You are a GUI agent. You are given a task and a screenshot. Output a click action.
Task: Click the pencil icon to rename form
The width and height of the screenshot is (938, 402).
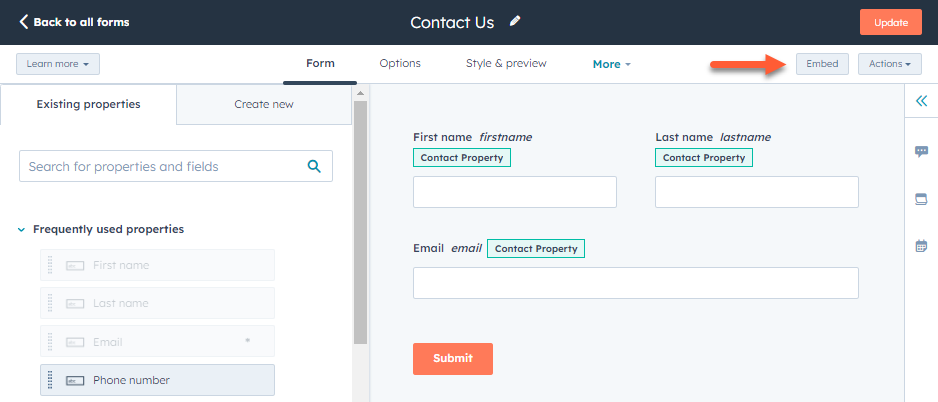pyautogui.click(x=515, y=21)
